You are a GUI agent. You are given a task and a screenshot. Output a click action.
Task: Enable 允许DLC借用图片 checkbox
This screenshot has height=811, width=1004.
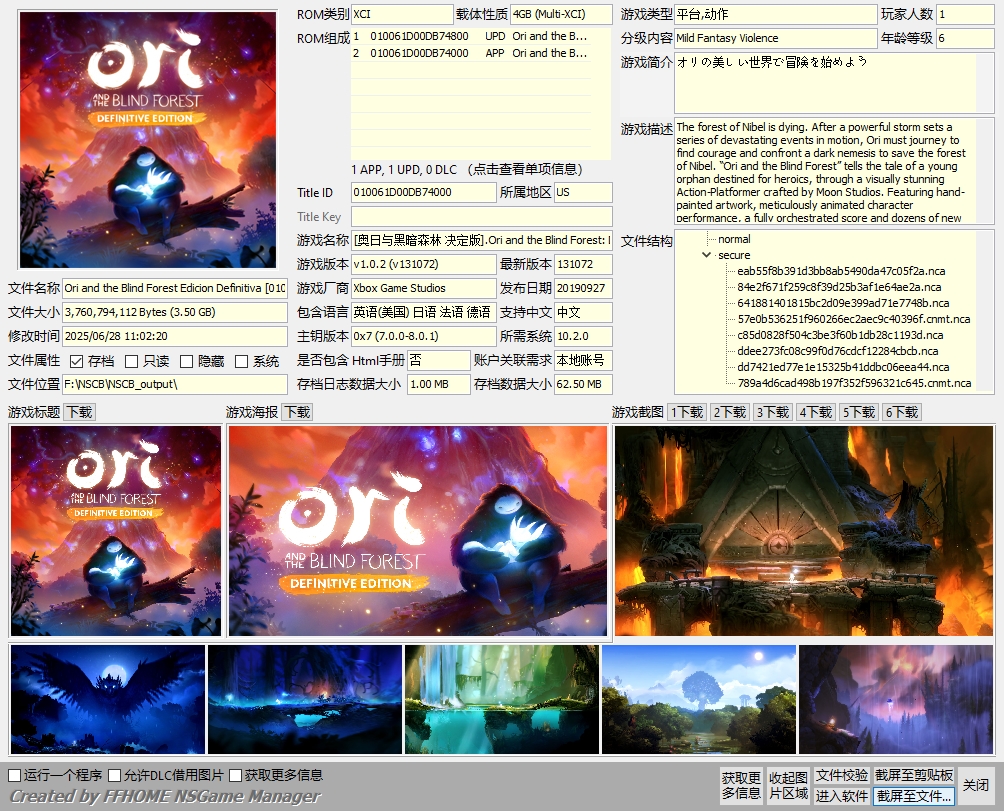pyautogui.click(x=115, y=775)
